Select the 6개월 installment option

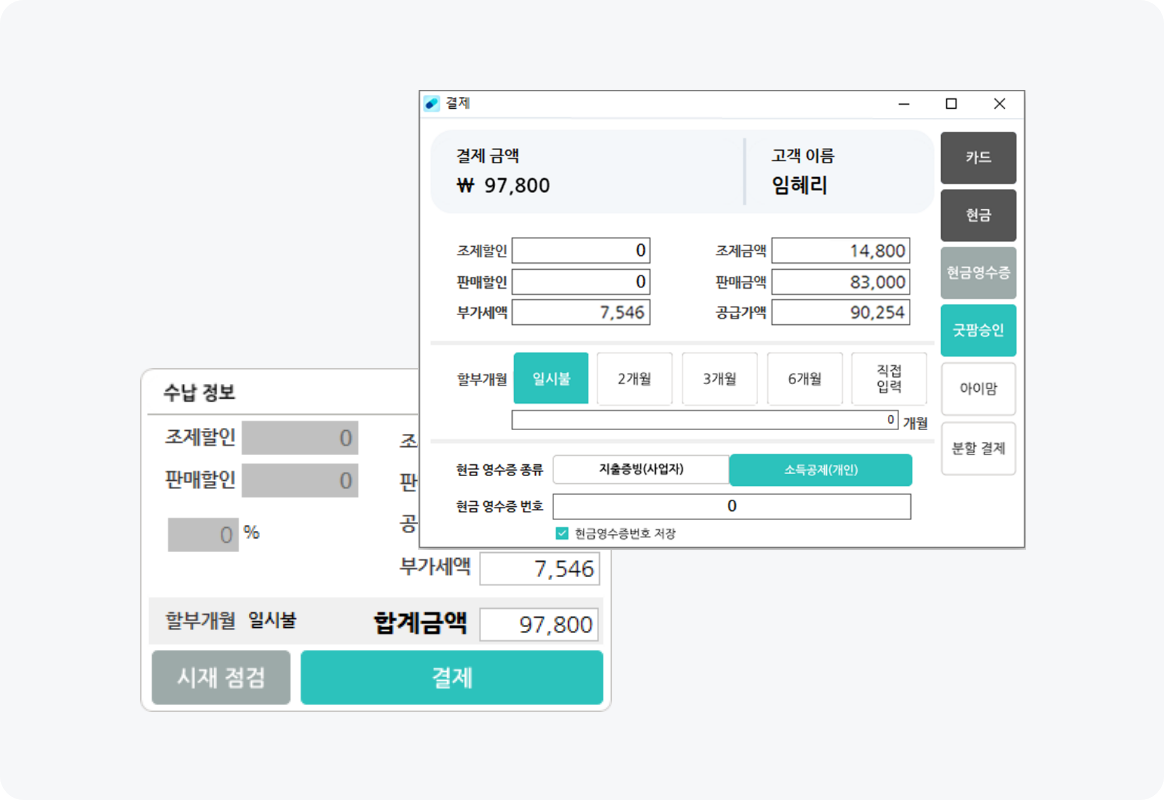tap(805, 379)
